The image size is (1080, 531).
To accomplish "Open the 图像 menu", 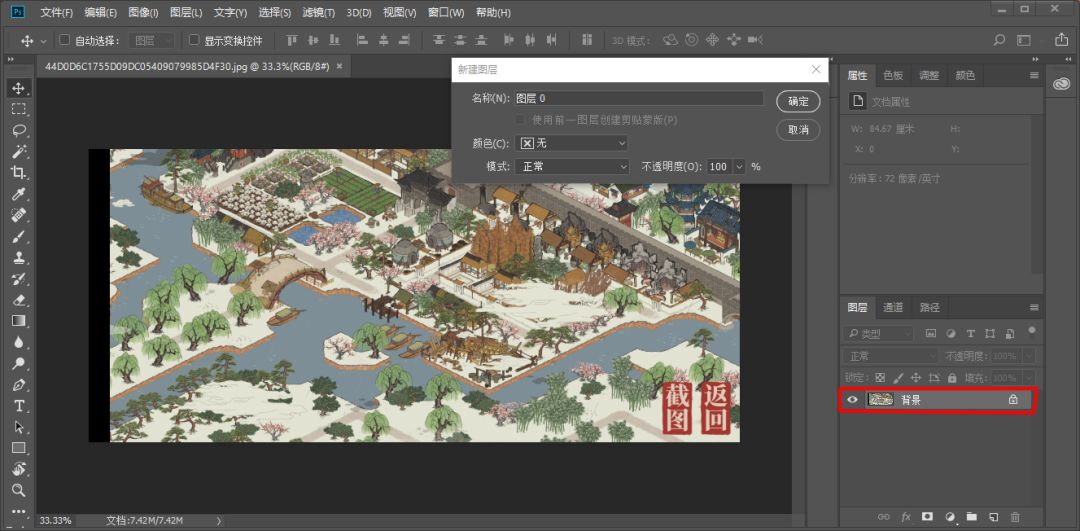I will (x=143, y=13).
